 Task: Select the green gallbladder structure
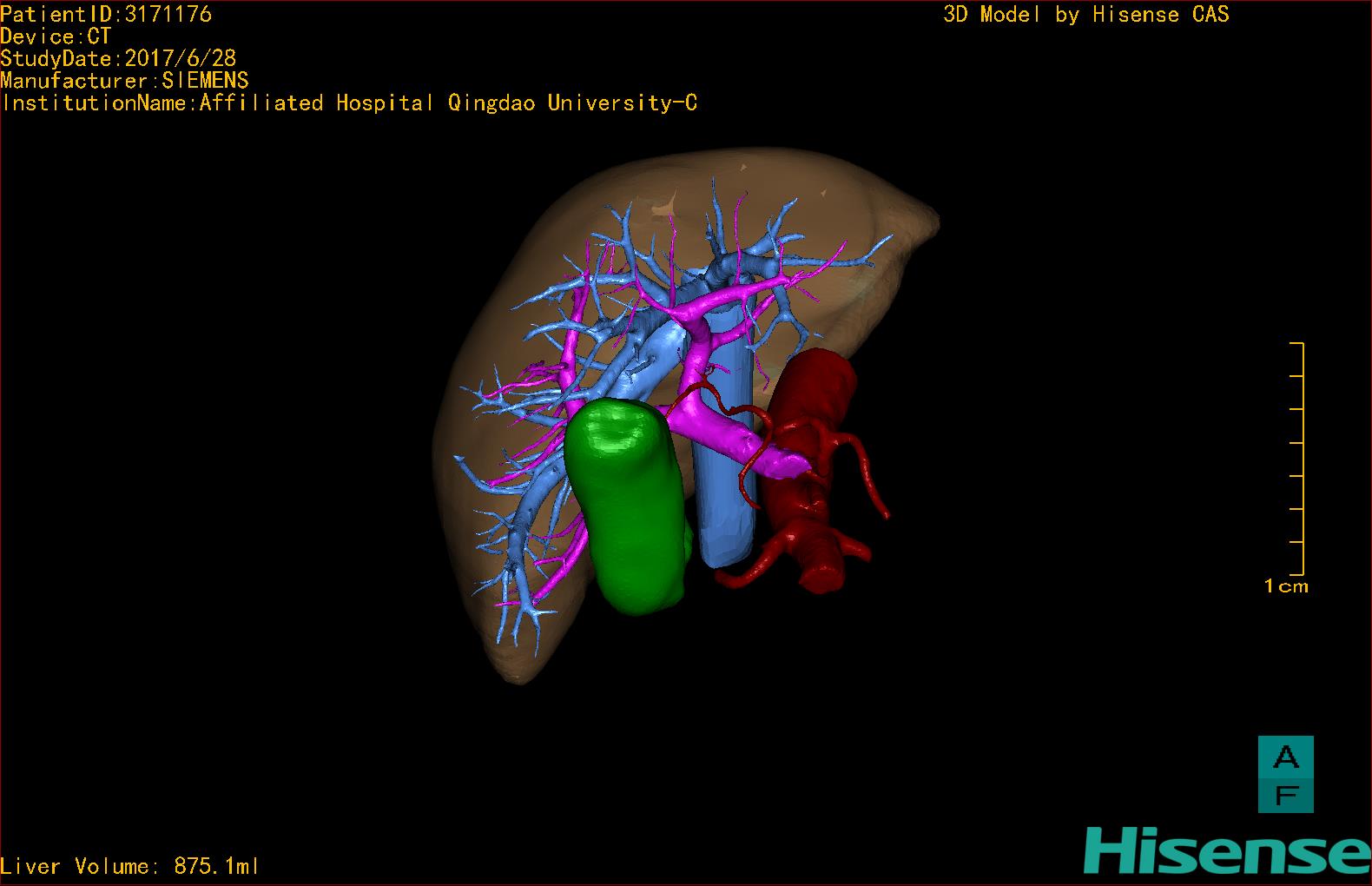point(625,504)
